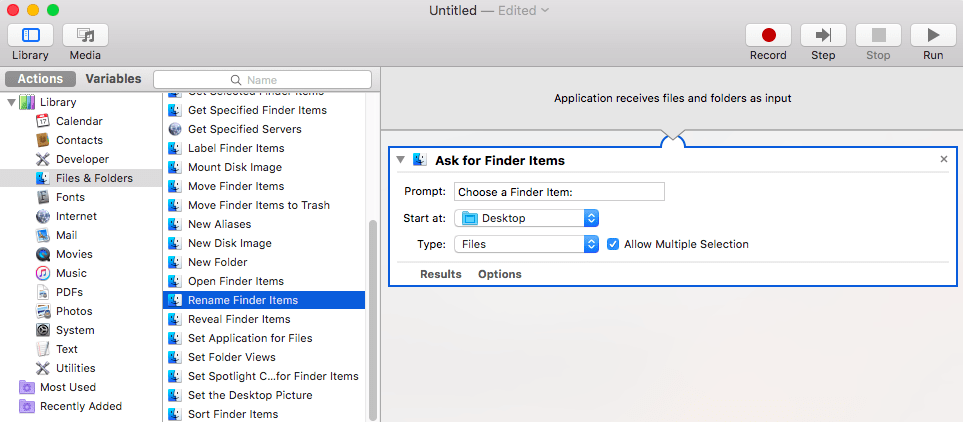
Task: Collapse the Library tree disclosure triangle
Action: (x=12, y=102)
